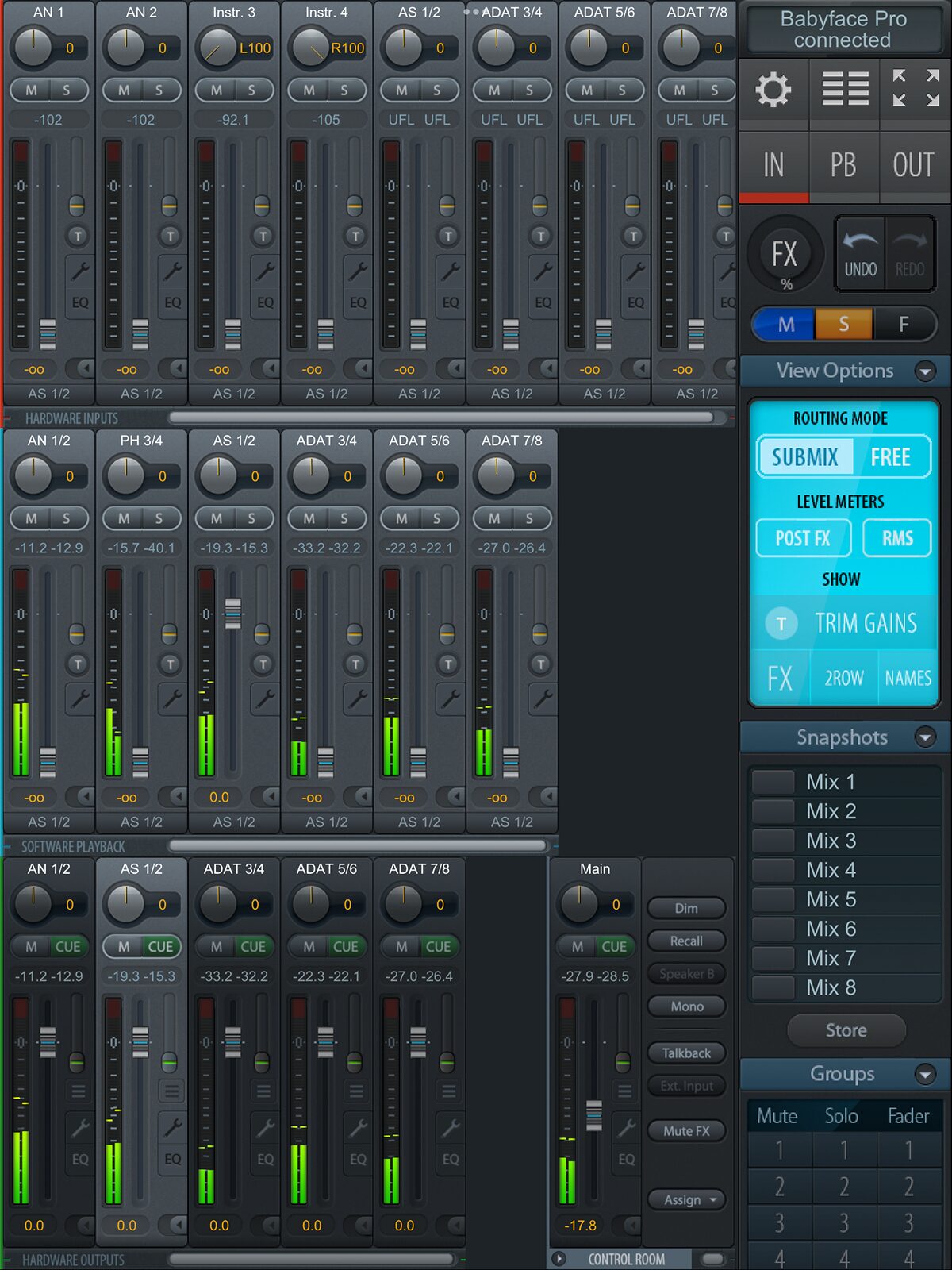The image size is (952, 1270).
Task: Open wrench settings on Main channel
Action: tap(626, 1127)
